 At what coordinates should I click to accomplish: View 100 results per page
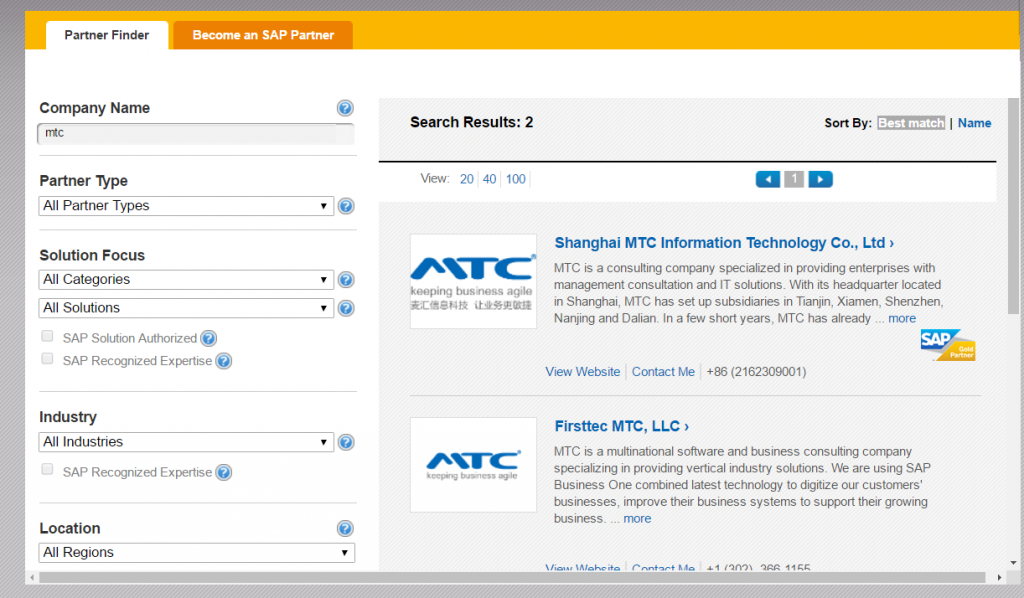pyautogui.click(x=515, y=179)
